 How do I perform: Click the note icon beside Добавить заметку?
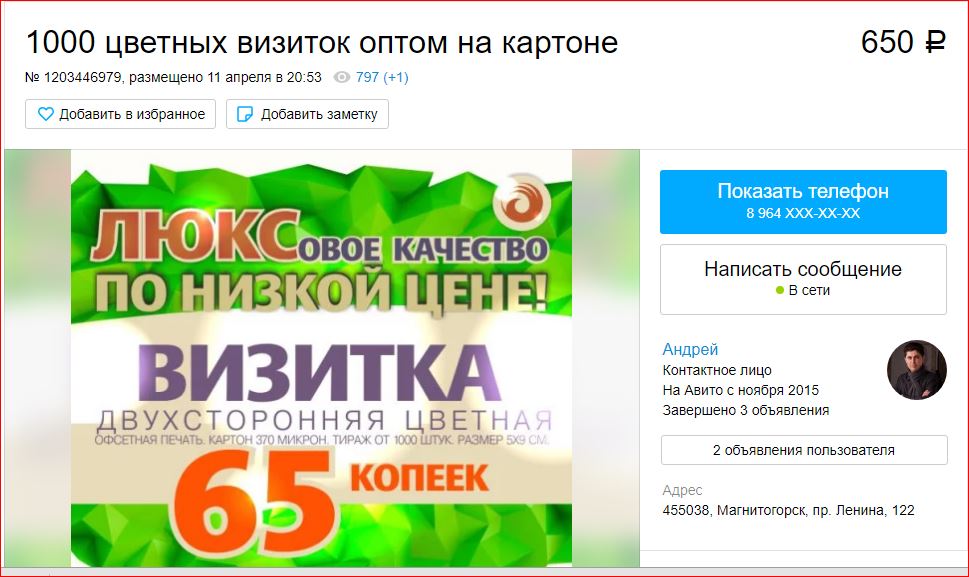click(245, 114)
